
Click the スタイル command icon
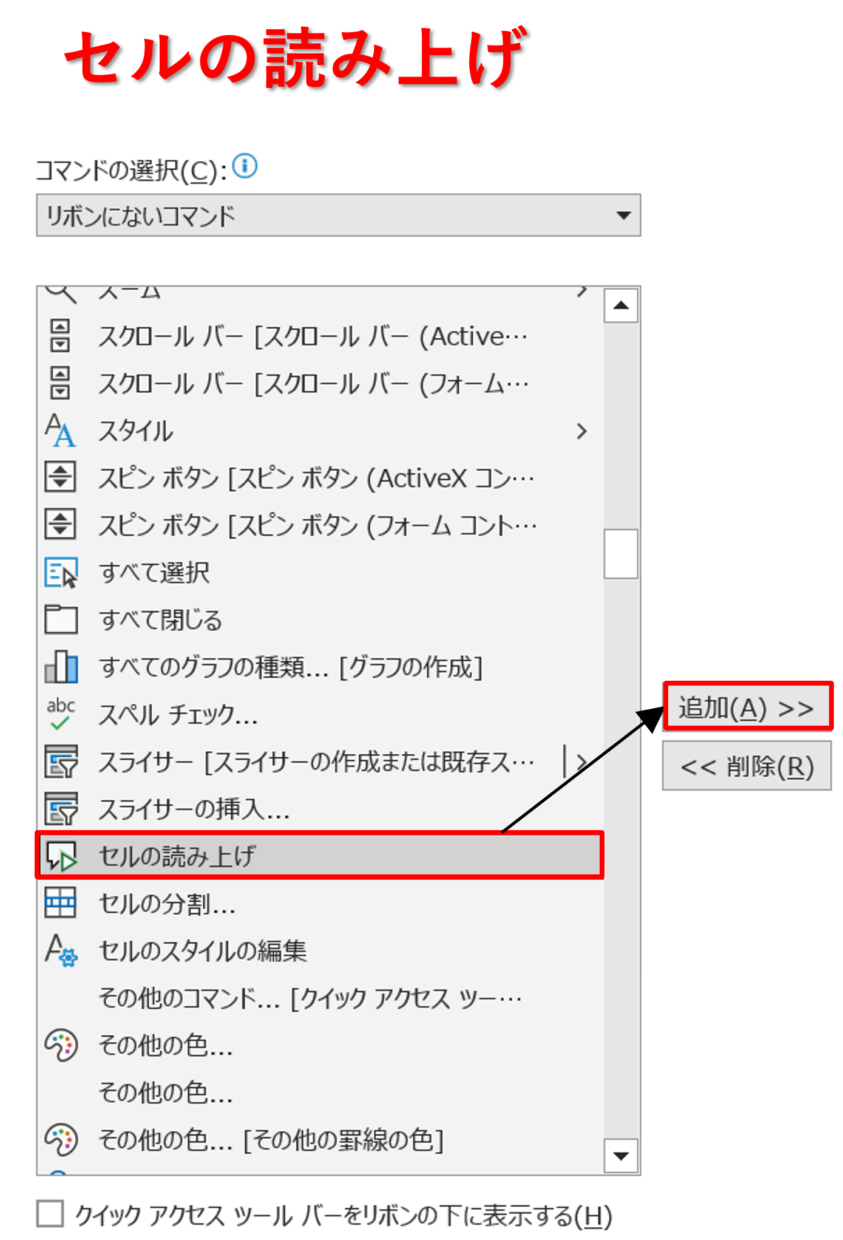coord(61,430)
